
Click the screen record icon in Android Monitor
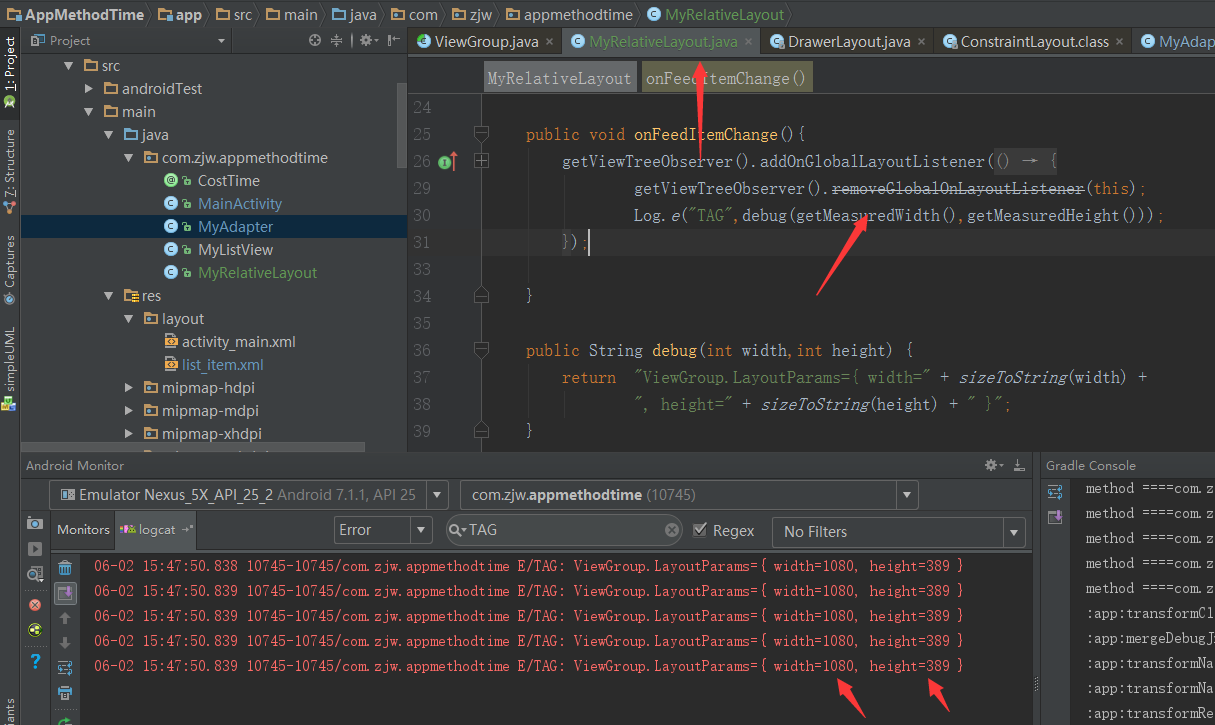[x=35, y=549]
